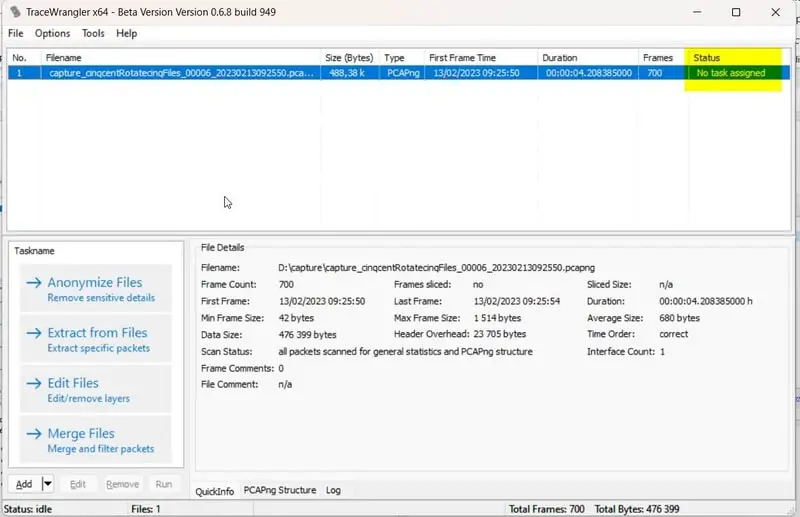Click the Anonymize Files arrow icon

34,283
